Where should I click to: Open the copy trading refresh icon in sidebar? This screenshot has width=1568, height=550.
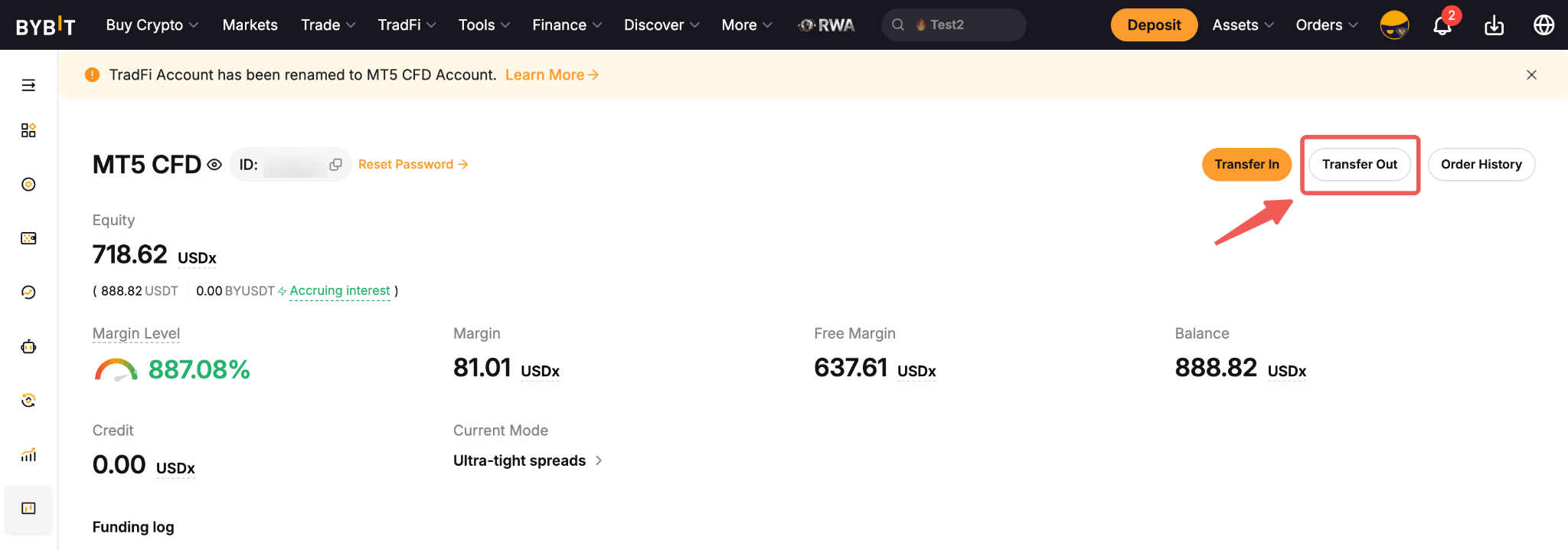28,401
